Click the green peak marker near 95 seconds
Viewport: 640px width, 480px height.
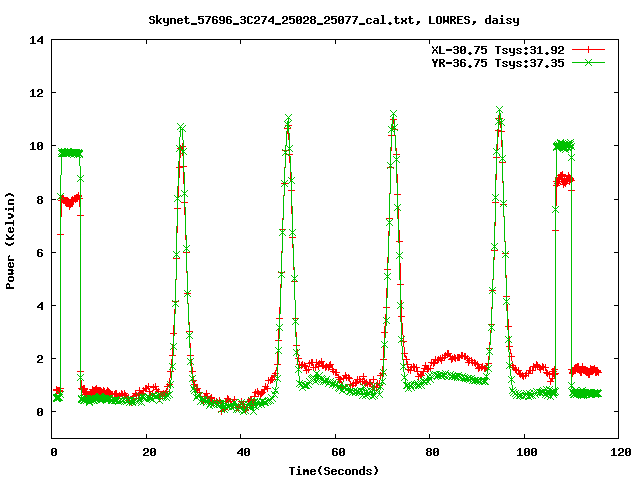500,109
